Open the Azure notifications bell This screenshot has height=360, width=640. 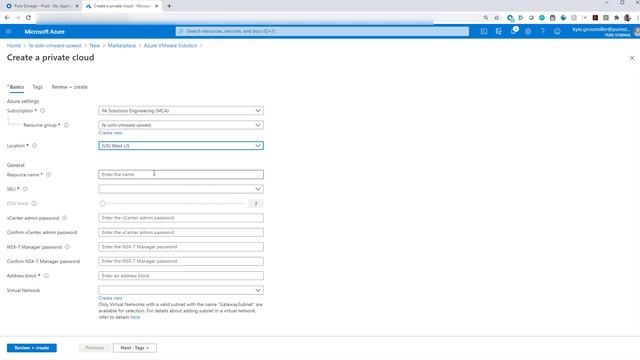(513, 31)
